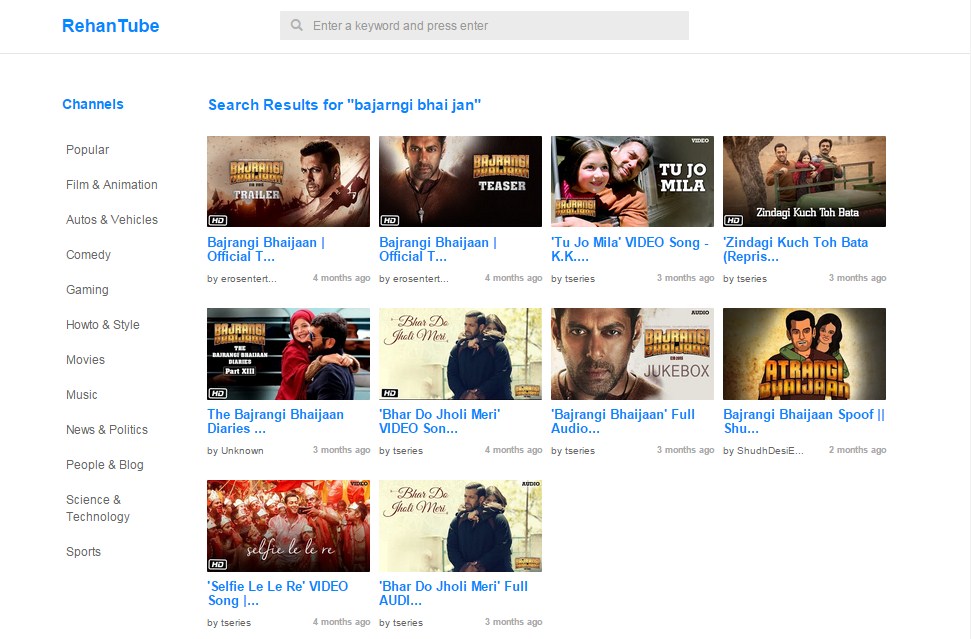The width and height of the screenshot is (971, 639).
Task: Click 'by ShudhDesiE...' uploader text
Action: pyautogui.click(x=763, y=451)
